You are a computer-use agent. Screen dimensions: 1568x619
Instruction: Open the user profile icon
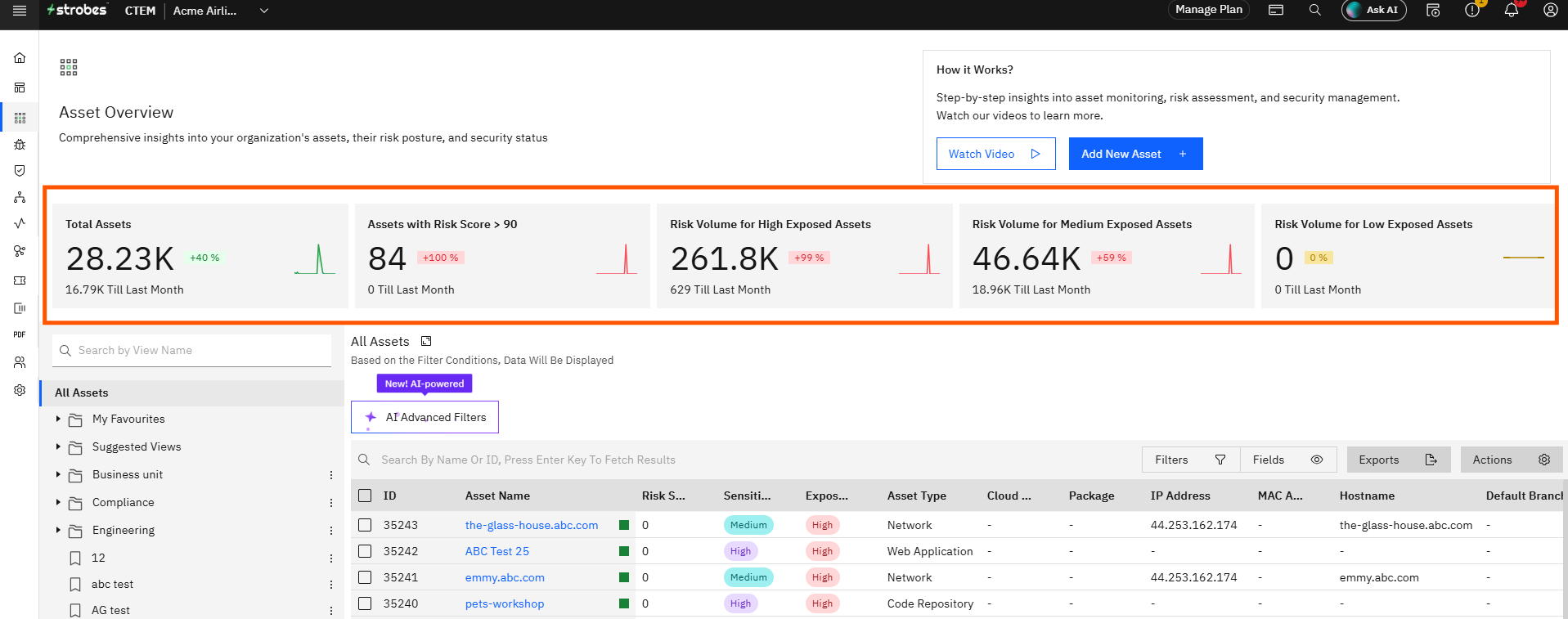pos(1550,10)
